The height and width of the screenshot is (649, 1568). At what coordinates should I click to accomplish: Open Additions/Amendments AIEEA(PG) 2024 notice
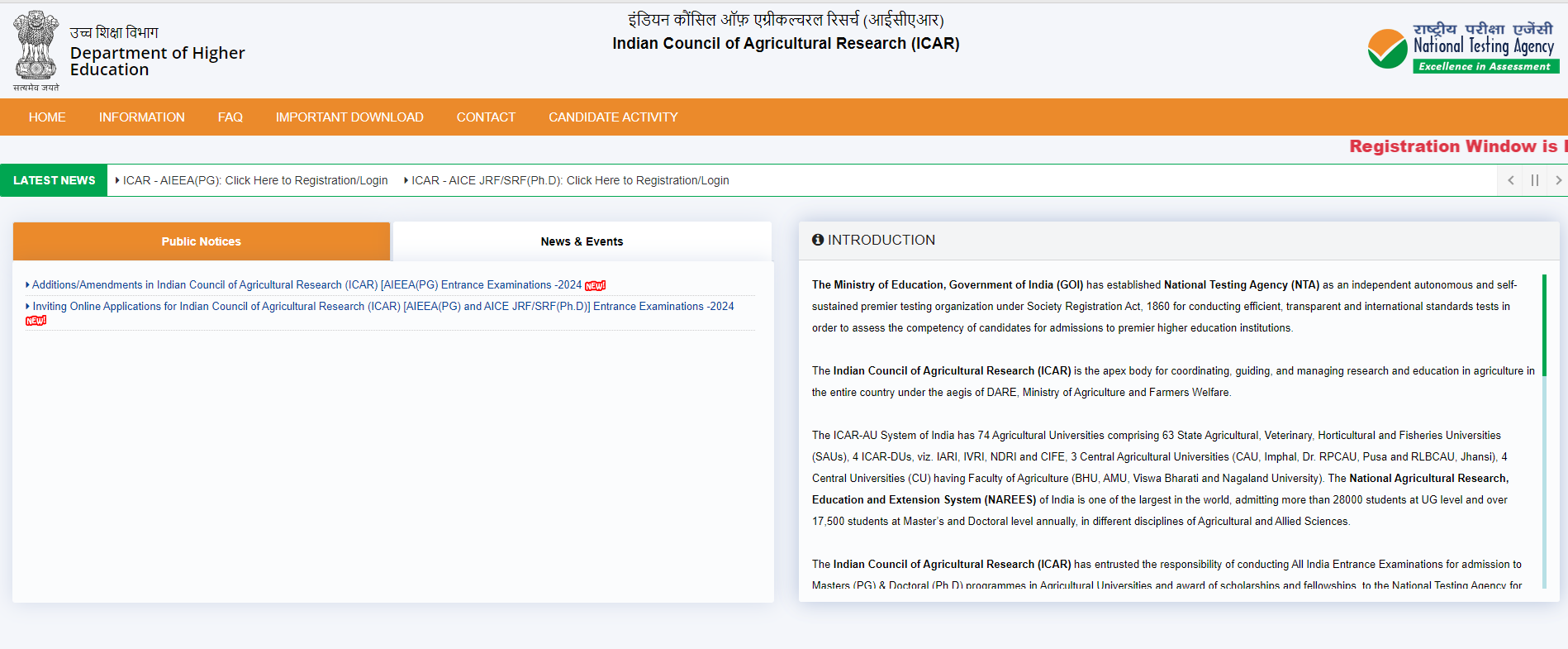(306, 285)
